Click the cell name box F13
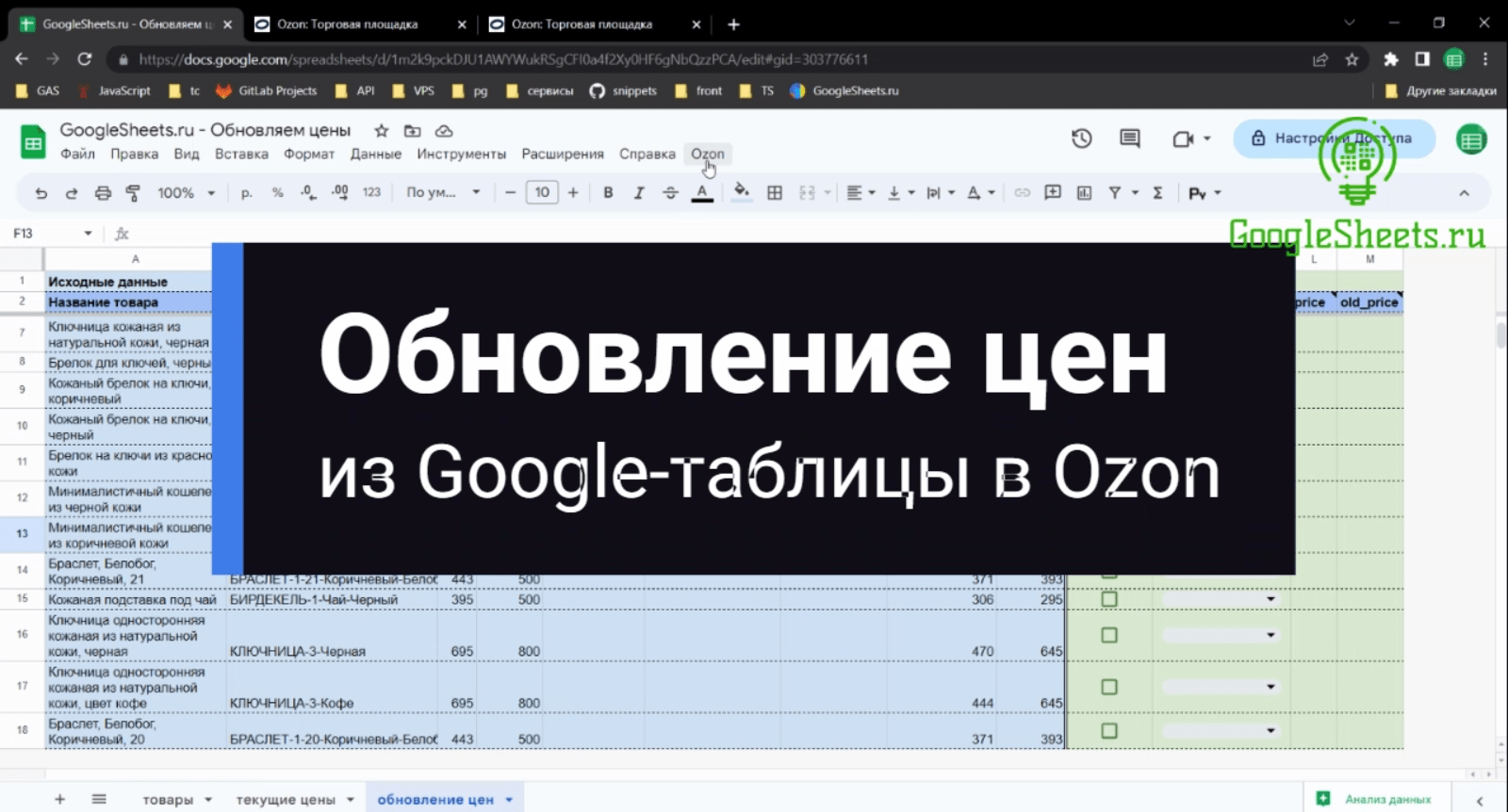The height and width of the screenshot is (812, 1508). [x=52, y=234]
